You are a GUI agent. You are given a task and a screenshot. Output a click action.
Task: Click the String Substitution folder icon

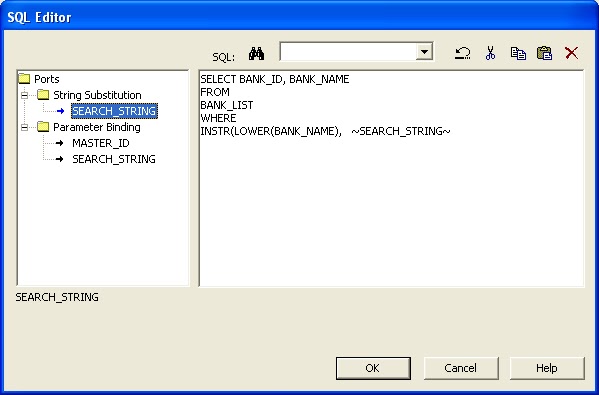43,95
